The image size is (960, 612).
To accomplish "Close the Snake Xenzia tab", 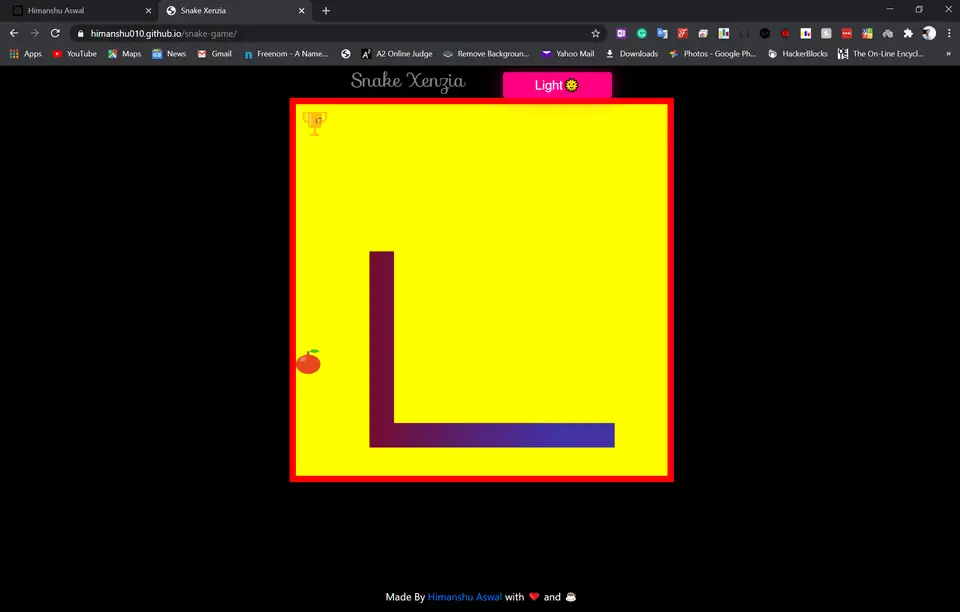I will point(301,10).
